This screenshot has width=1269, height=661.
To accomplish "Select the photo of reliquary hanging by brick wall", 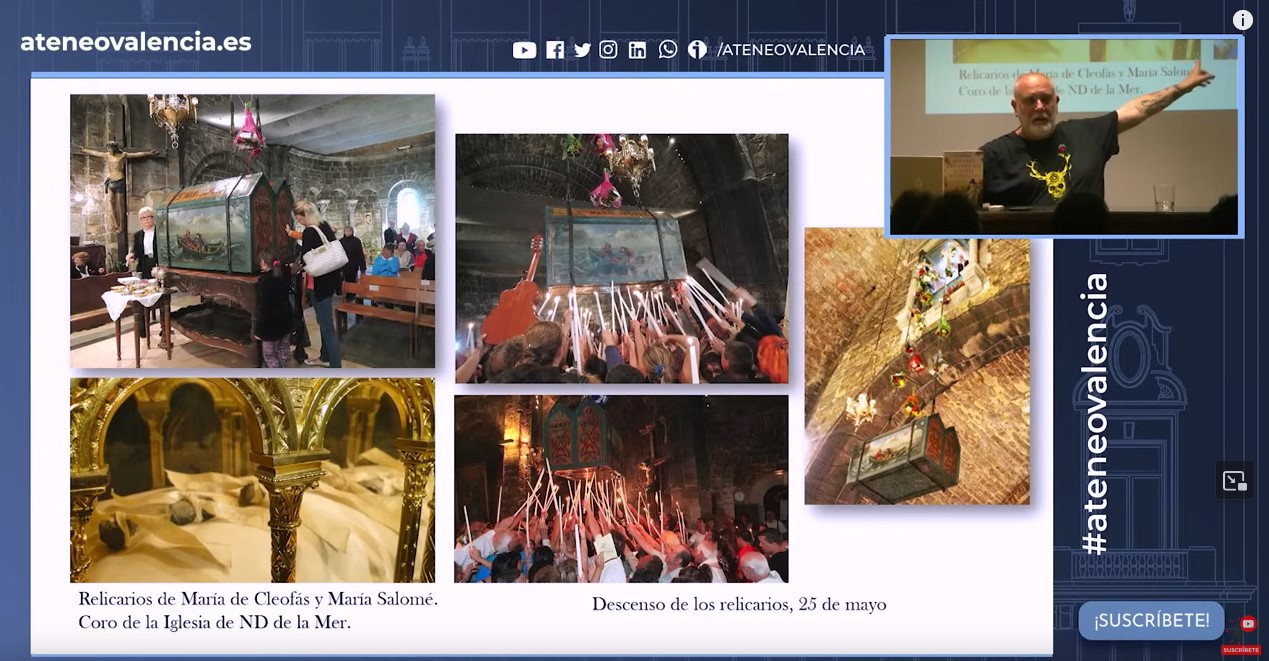I will (x=916, y=366).
